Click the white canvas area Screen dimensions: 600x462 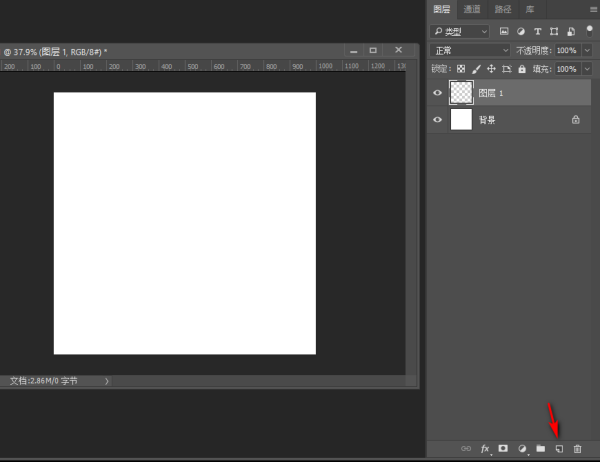pos(185,223)
